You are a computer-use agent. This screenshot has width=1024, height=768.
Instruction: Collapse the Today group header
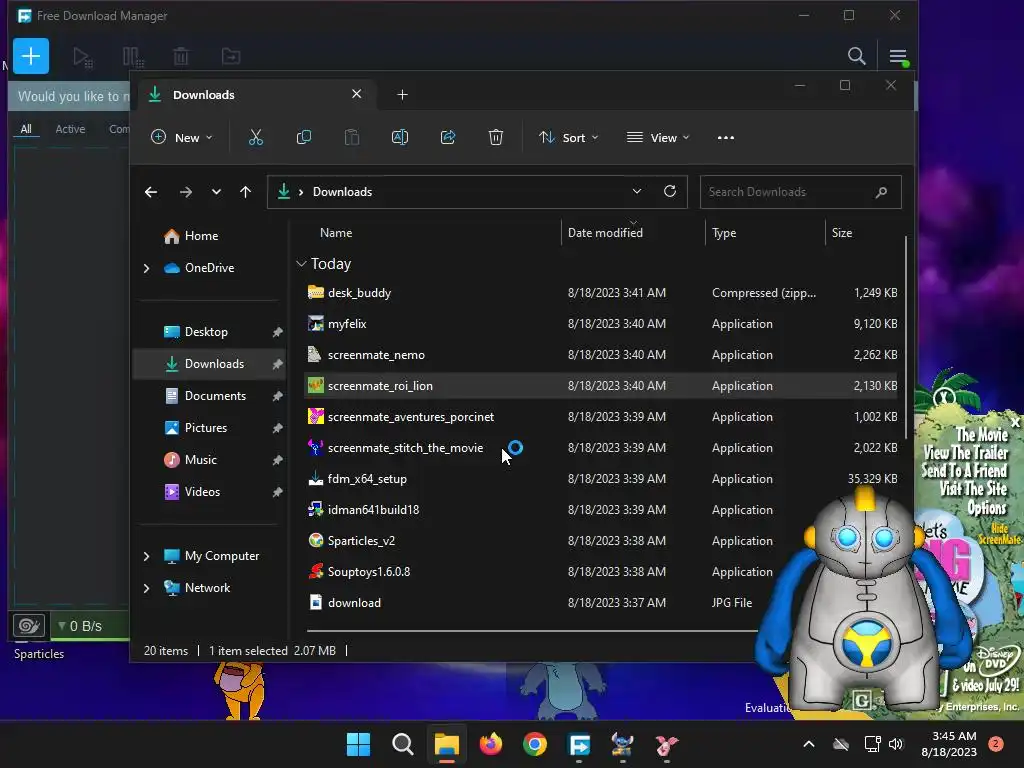point(301,264)
